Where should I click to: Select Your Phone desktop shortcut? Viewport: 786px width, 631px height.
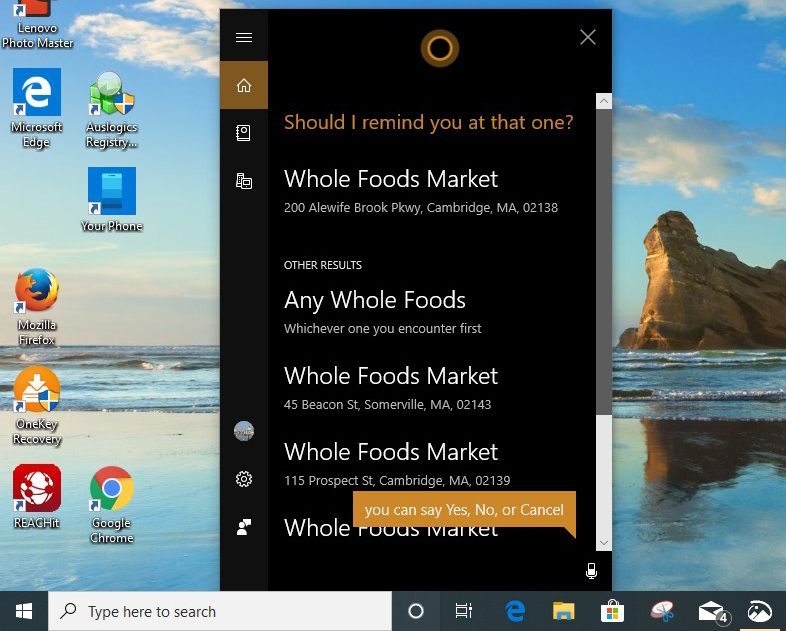[x=111, y=199]
